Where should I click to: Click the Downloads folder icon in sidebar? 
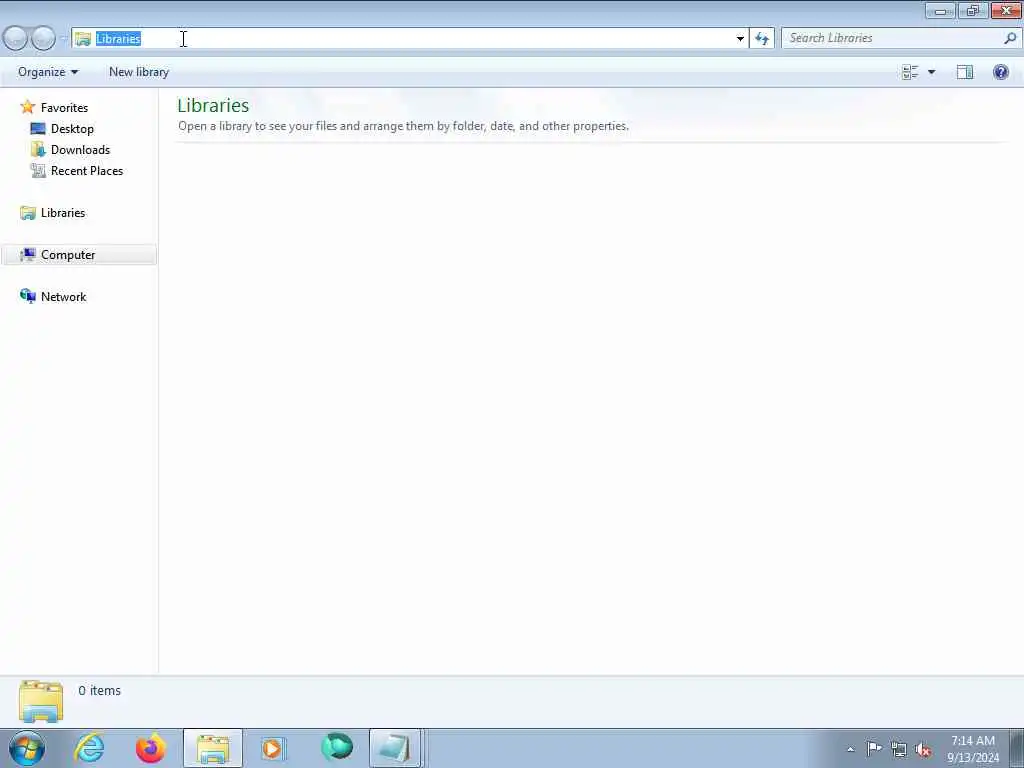(x=38, y=150)
